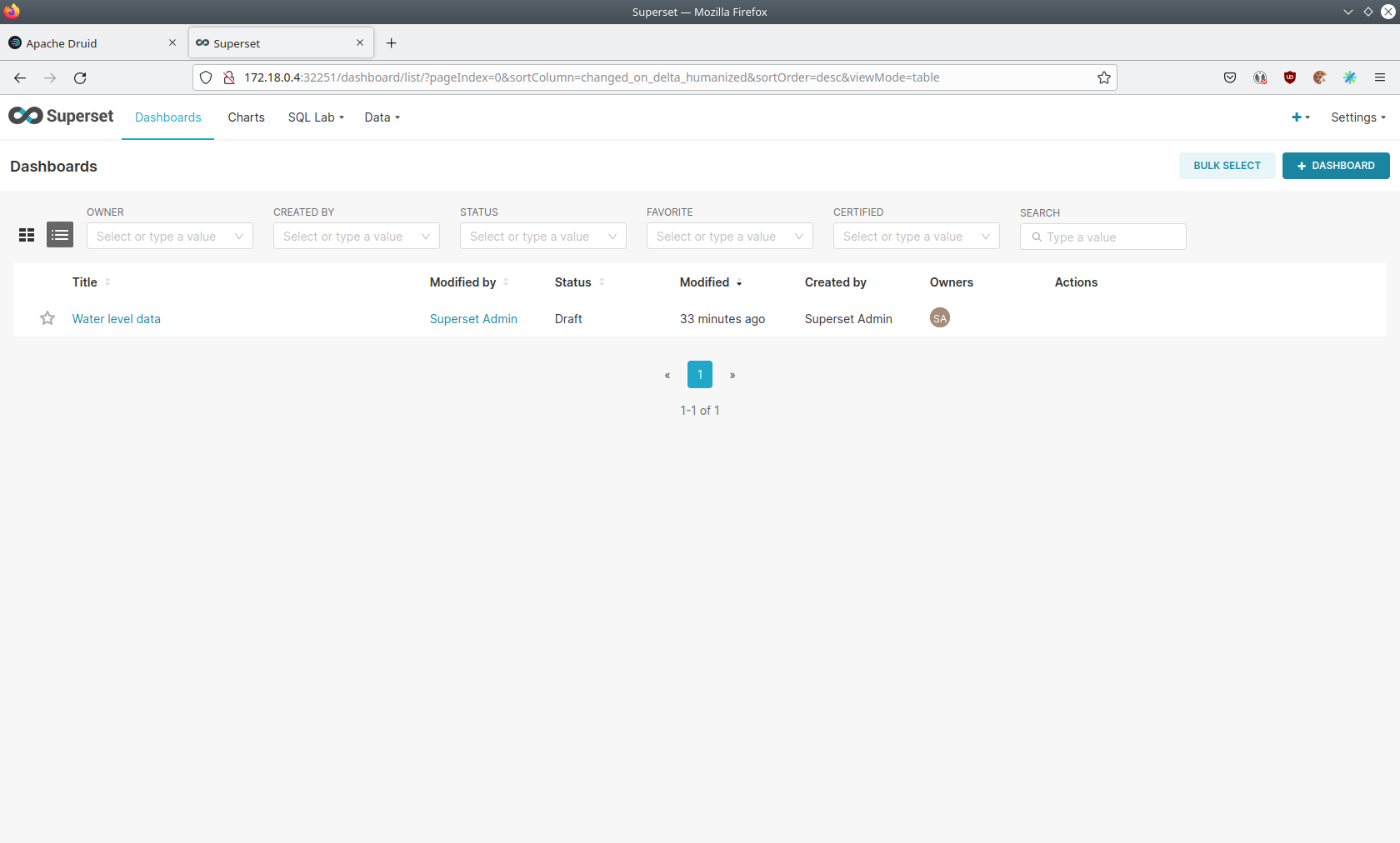
Task: Bookmark this page with star icon
Action: point(1104,77)
